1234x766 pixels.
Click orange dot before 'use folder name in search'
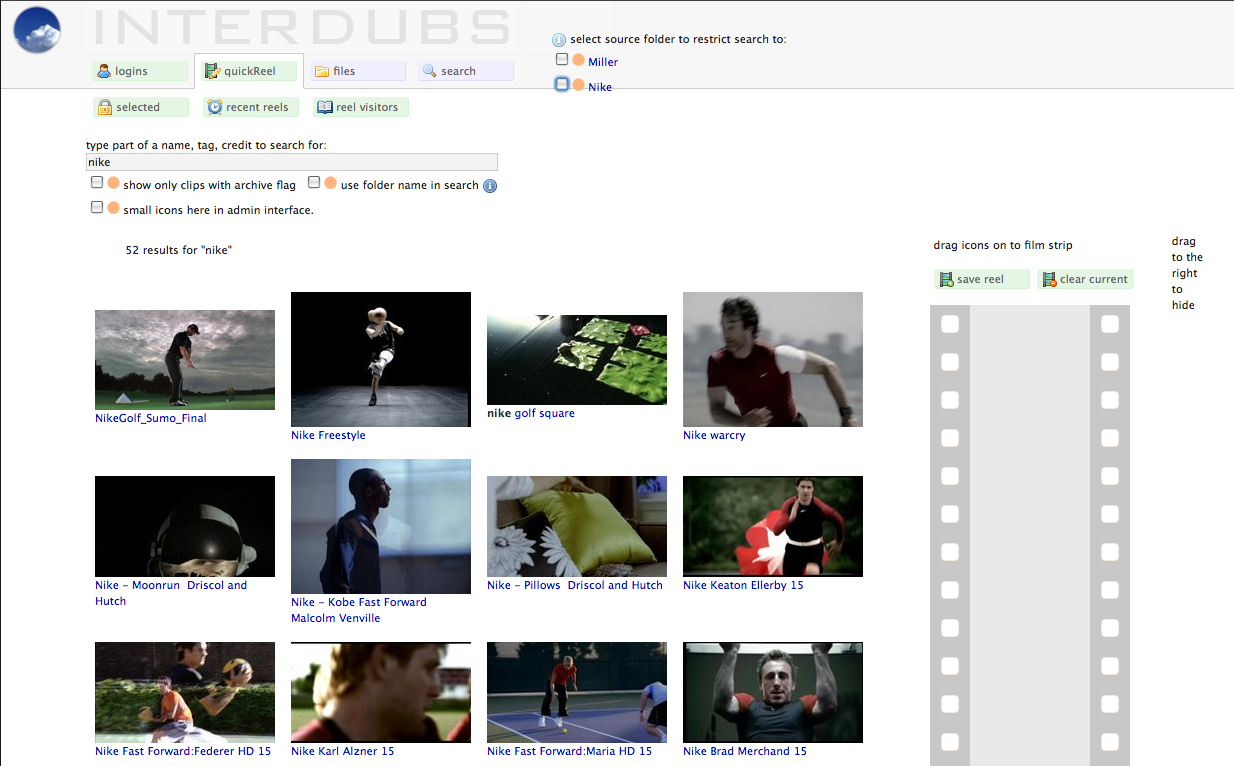point(330,183)
